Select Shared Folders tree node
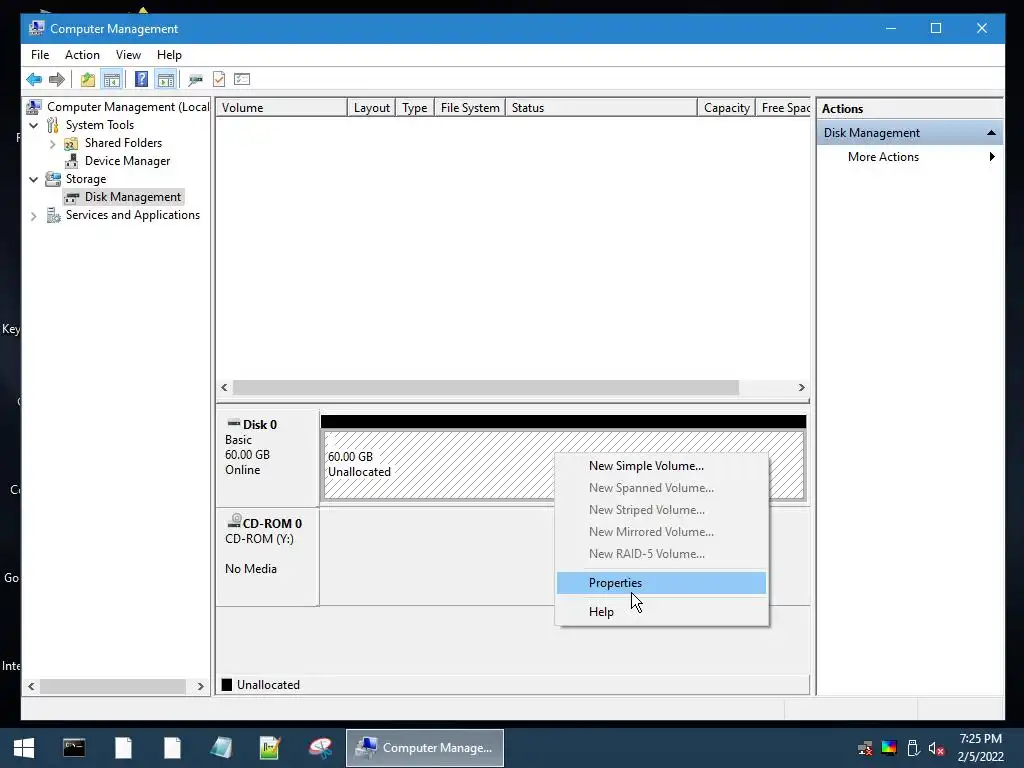The image size is (1024, 768). coord(123,143)
